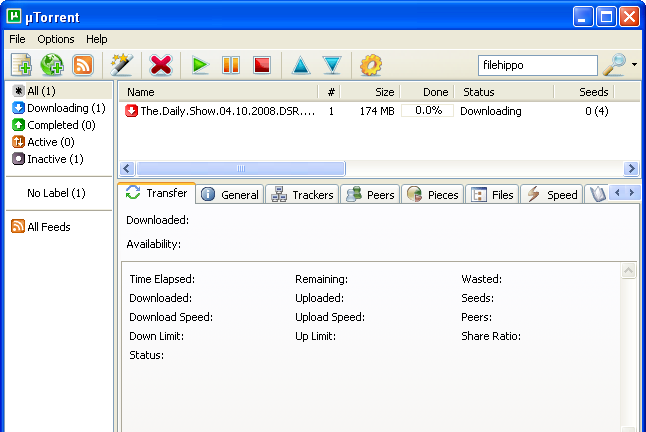This screenshot has width=646, height=432.
Task: Click the horizontal scrollbar thumb in torrent list
Action: point(241,168)
